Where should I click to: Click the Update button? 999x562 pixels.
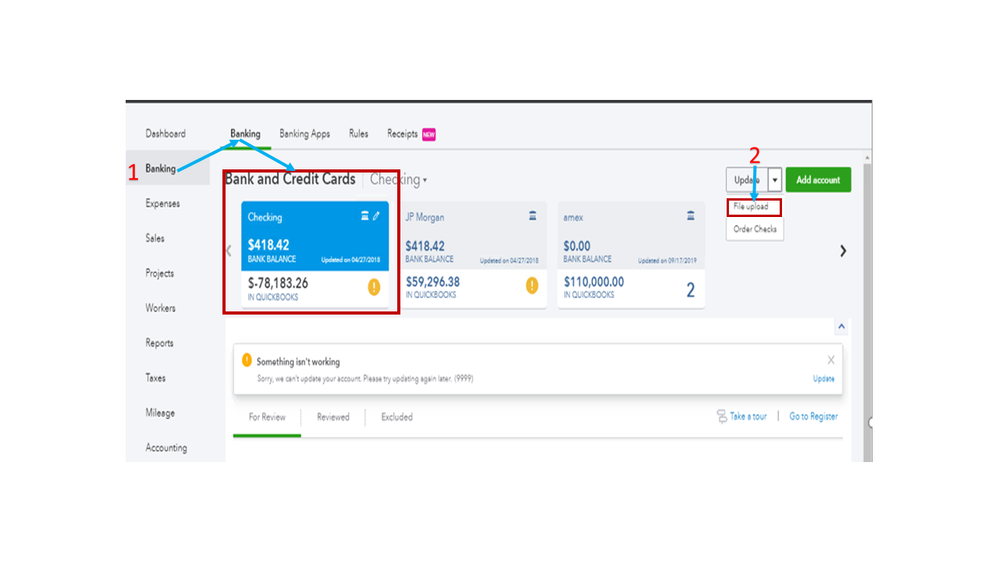(x=747, y=180)
